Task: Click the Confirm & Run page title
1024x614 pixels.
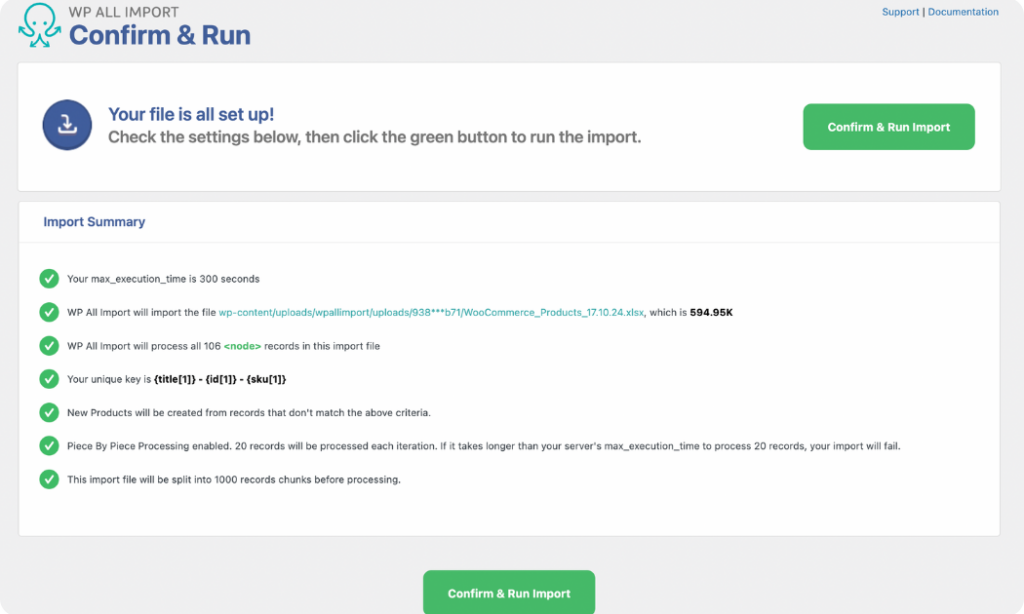Action: point(160,35)
